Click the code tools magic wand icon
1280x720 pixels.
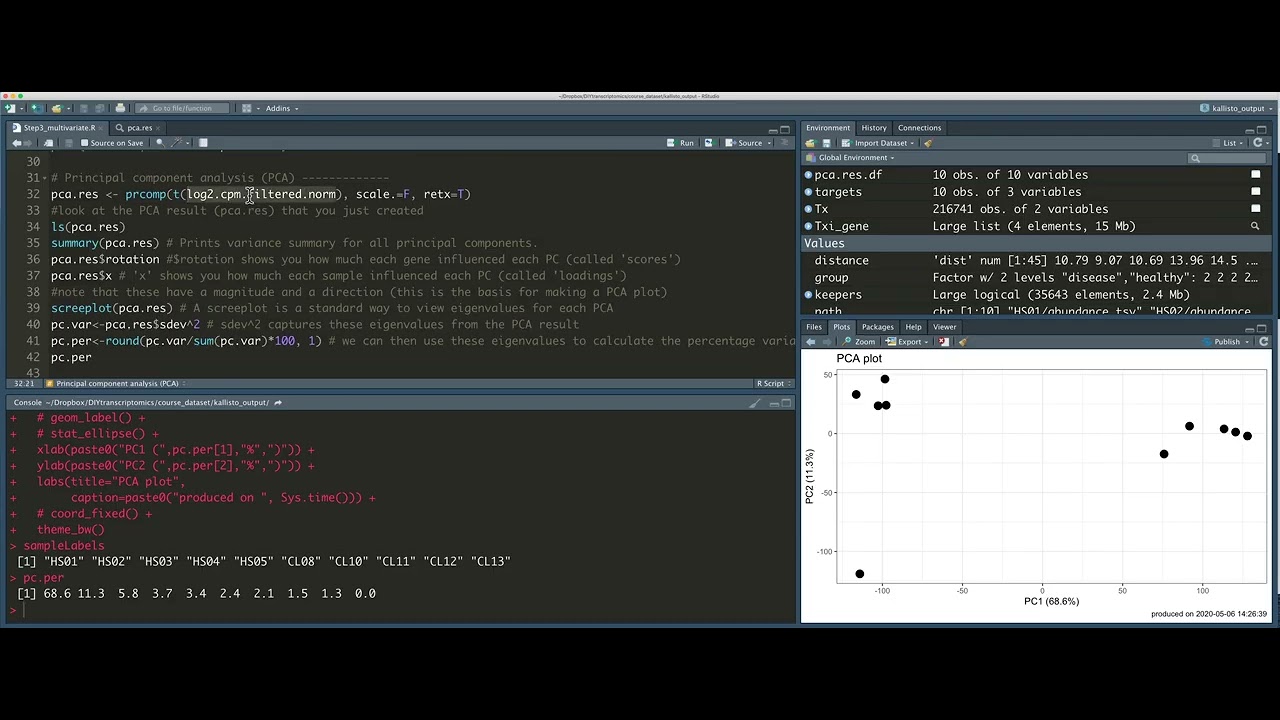176,143
